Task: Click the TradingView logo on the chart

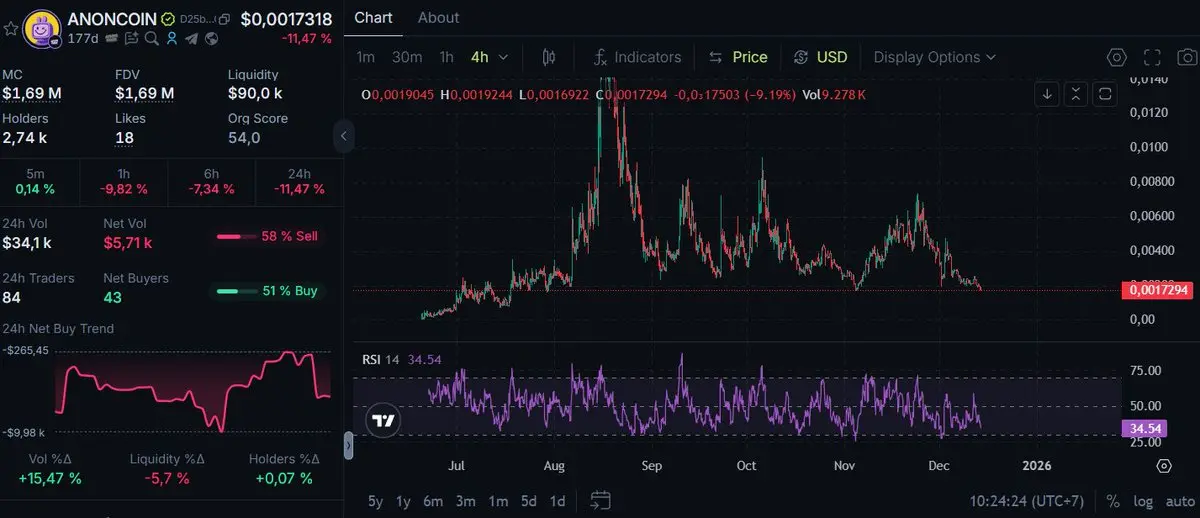Action: coord(381,421)
